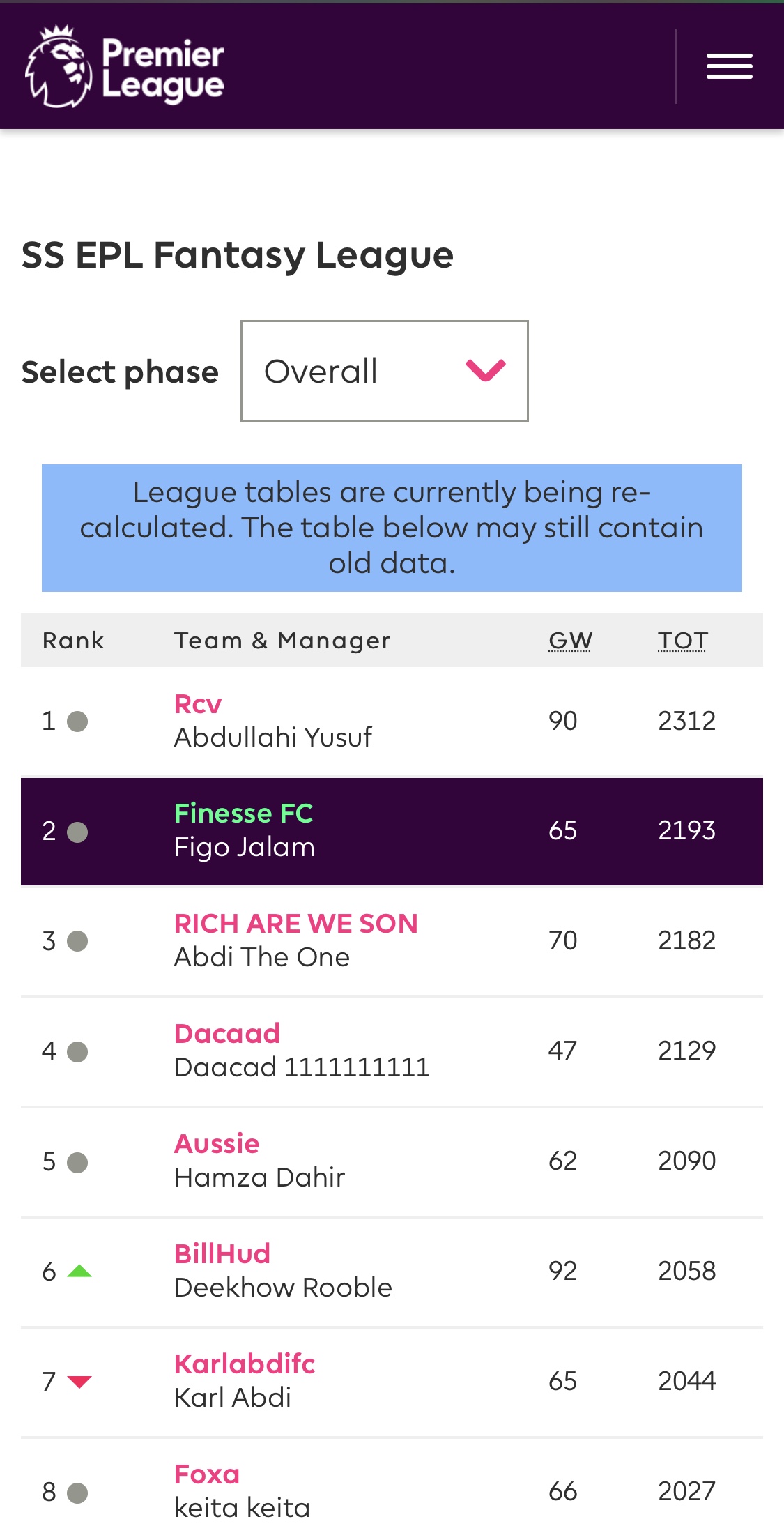The height and width of the screenshot is (1526, 784).
Task: Open BillHud team details
Action: click(x=222, y=1254)
